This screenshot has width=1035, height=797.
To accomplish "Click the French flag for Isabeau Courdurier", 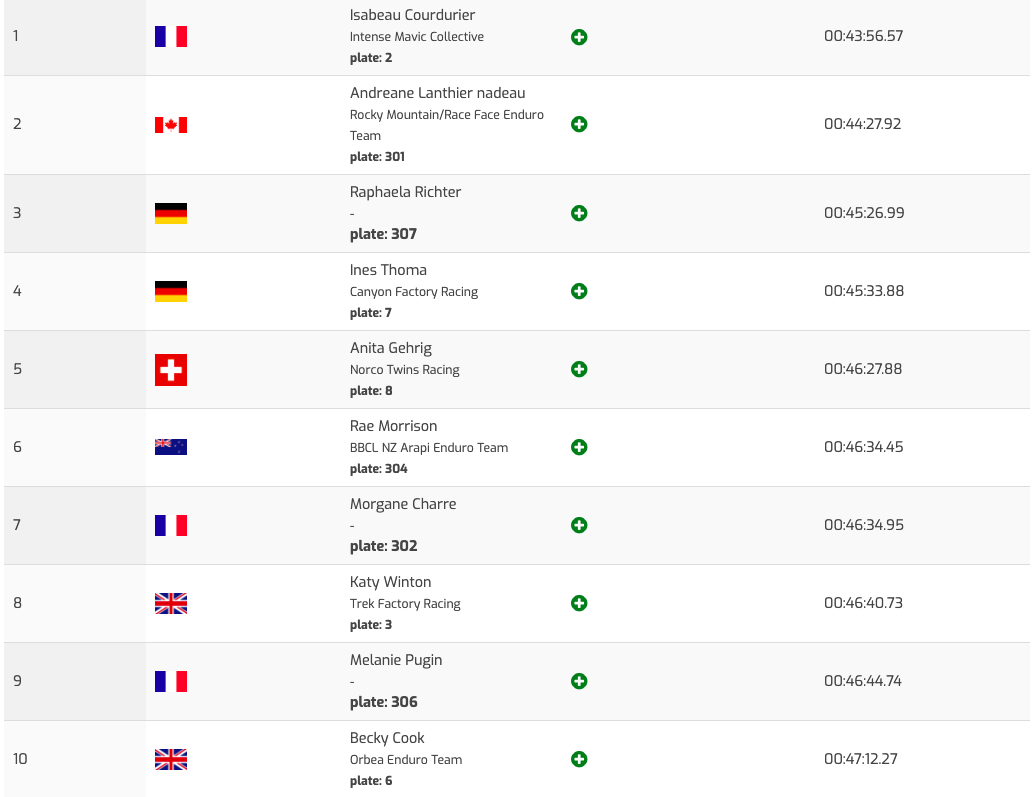I will click(171, 37).
